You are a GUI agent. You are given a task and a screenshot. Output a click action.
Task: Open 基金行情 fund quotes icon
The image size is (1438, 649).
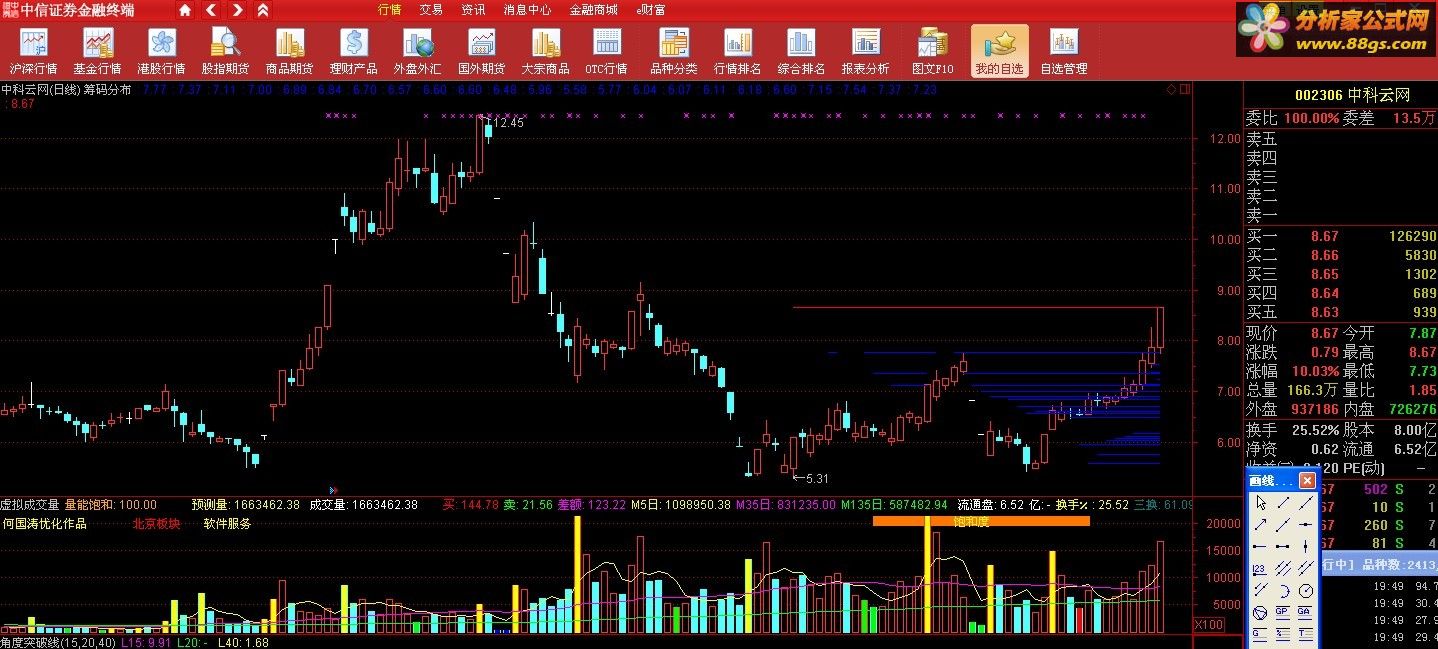click(97, 50)
